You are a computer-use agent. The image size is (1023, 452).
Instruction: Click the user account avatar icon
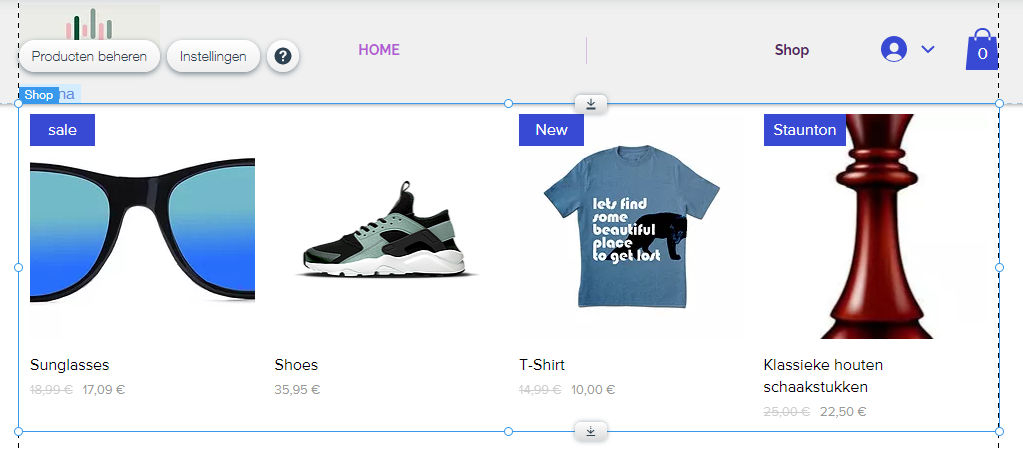click(894, 49)
